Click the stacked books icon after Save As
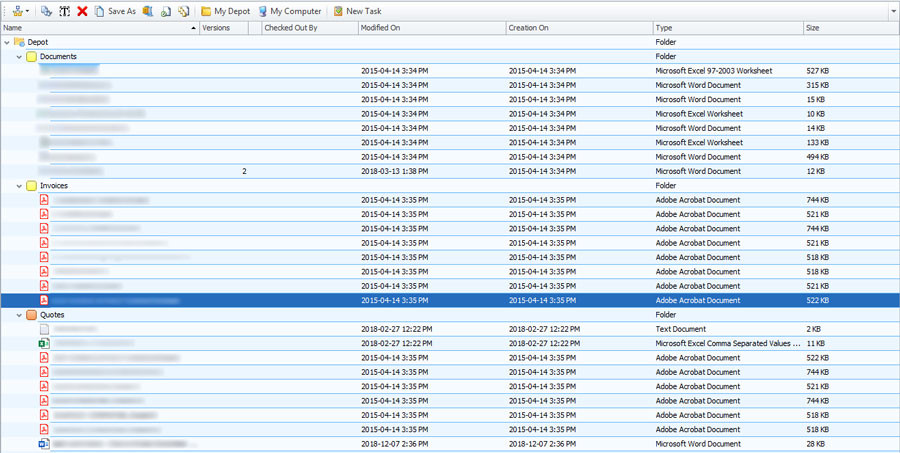 click(x=148, y=11)
